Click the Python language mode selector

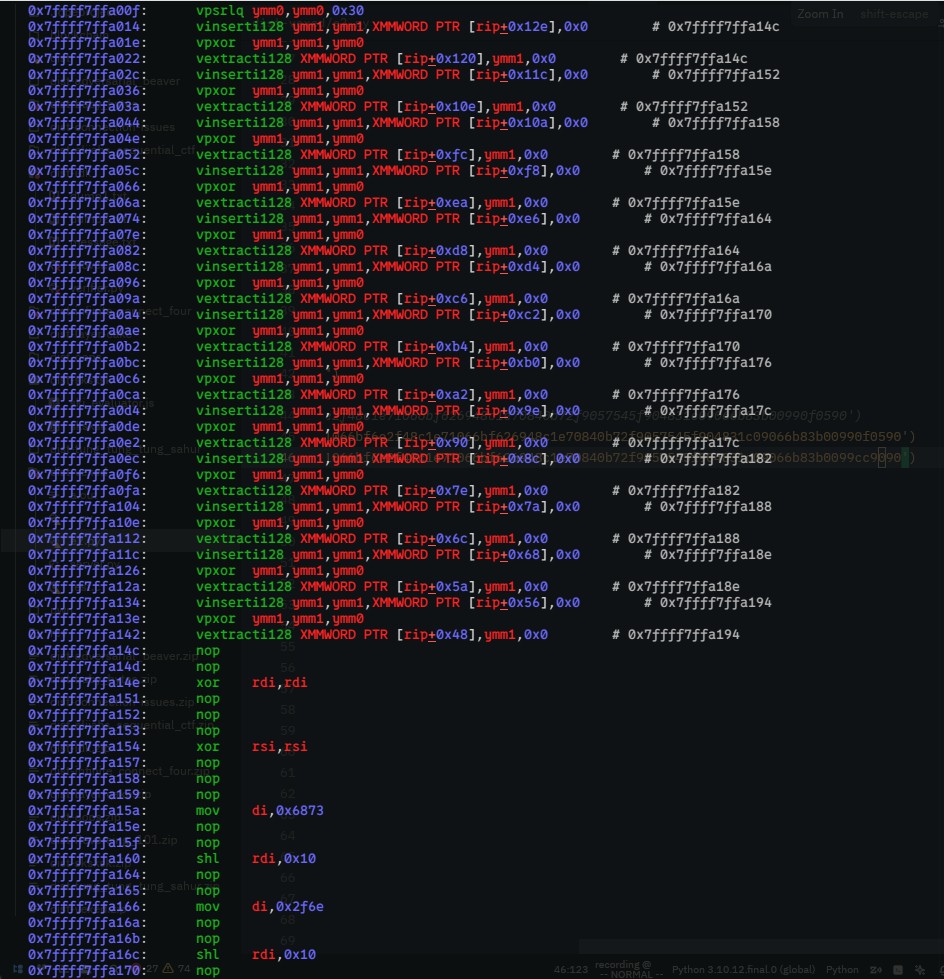point(843,969)
